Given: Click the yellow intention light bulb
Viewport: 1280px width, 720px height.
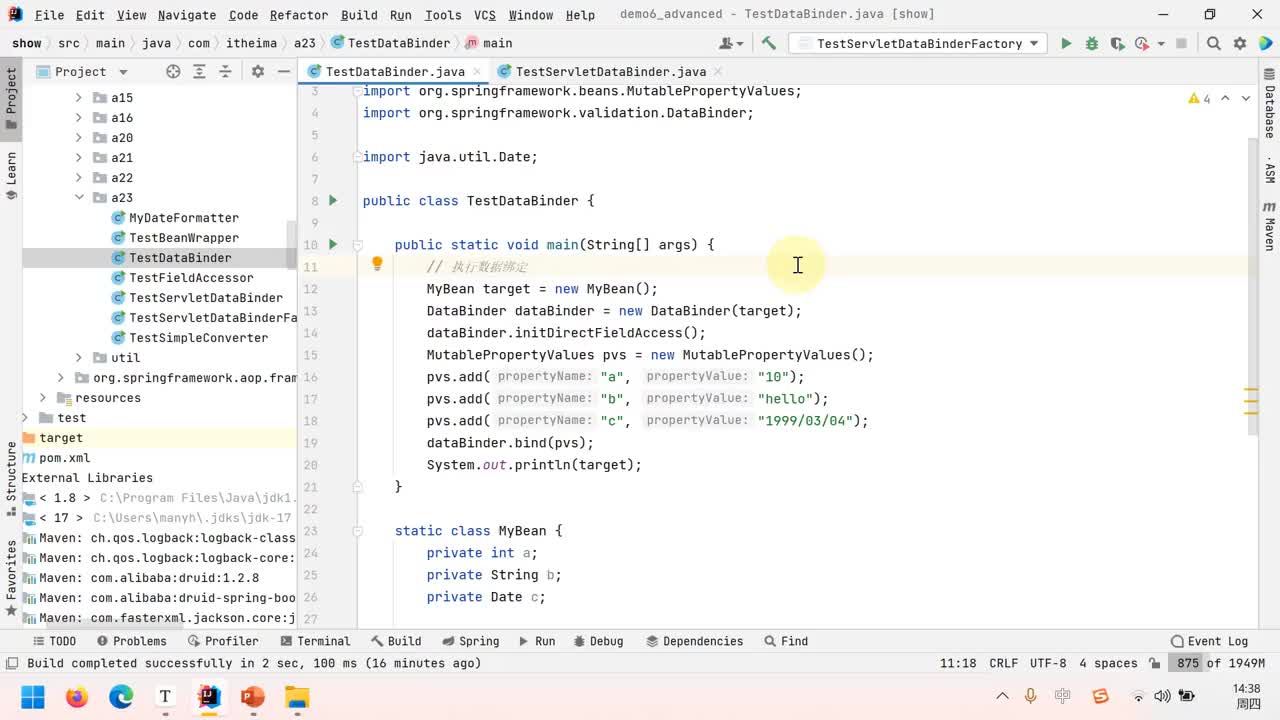Looking at the screenshot, I should 377,265.
